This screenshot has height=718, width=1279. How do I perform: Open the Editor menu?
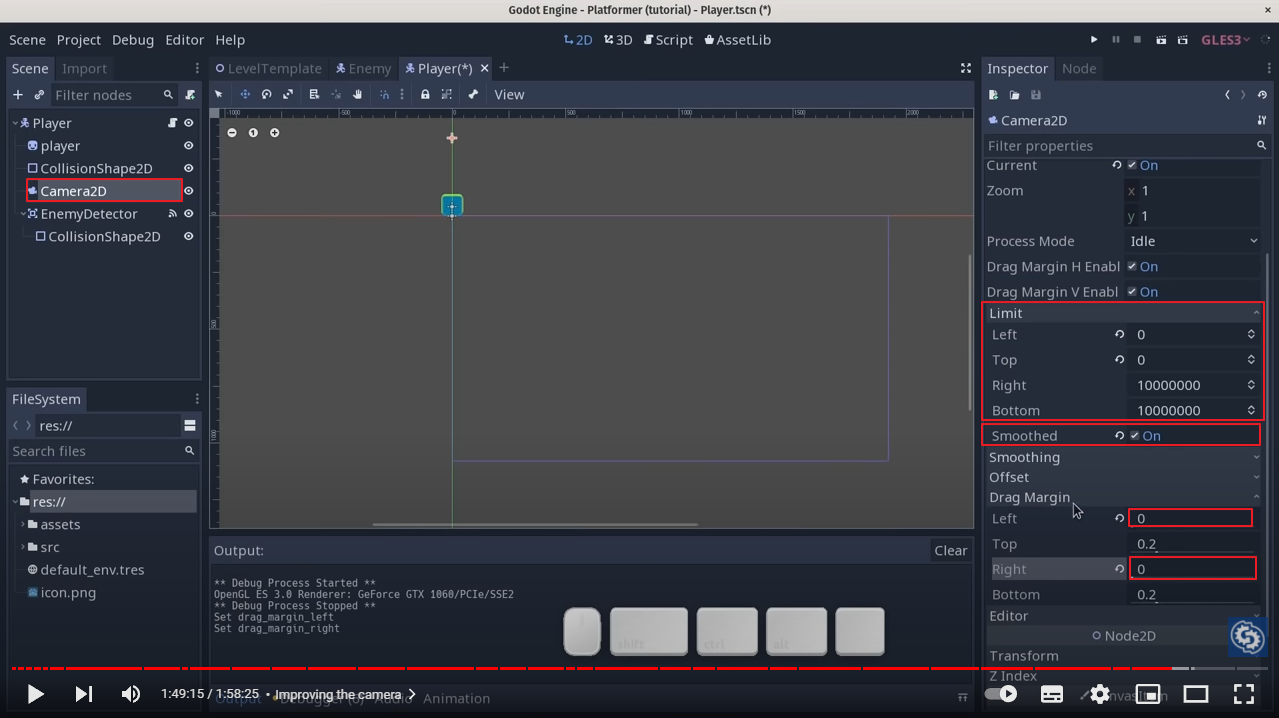pyautogui.click(x=185, y=40)
